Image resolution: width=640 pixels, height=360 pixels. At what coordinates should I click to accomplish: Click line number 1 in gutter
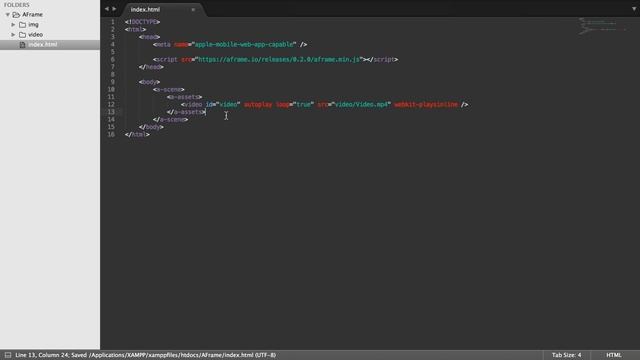tap(113, 22)
